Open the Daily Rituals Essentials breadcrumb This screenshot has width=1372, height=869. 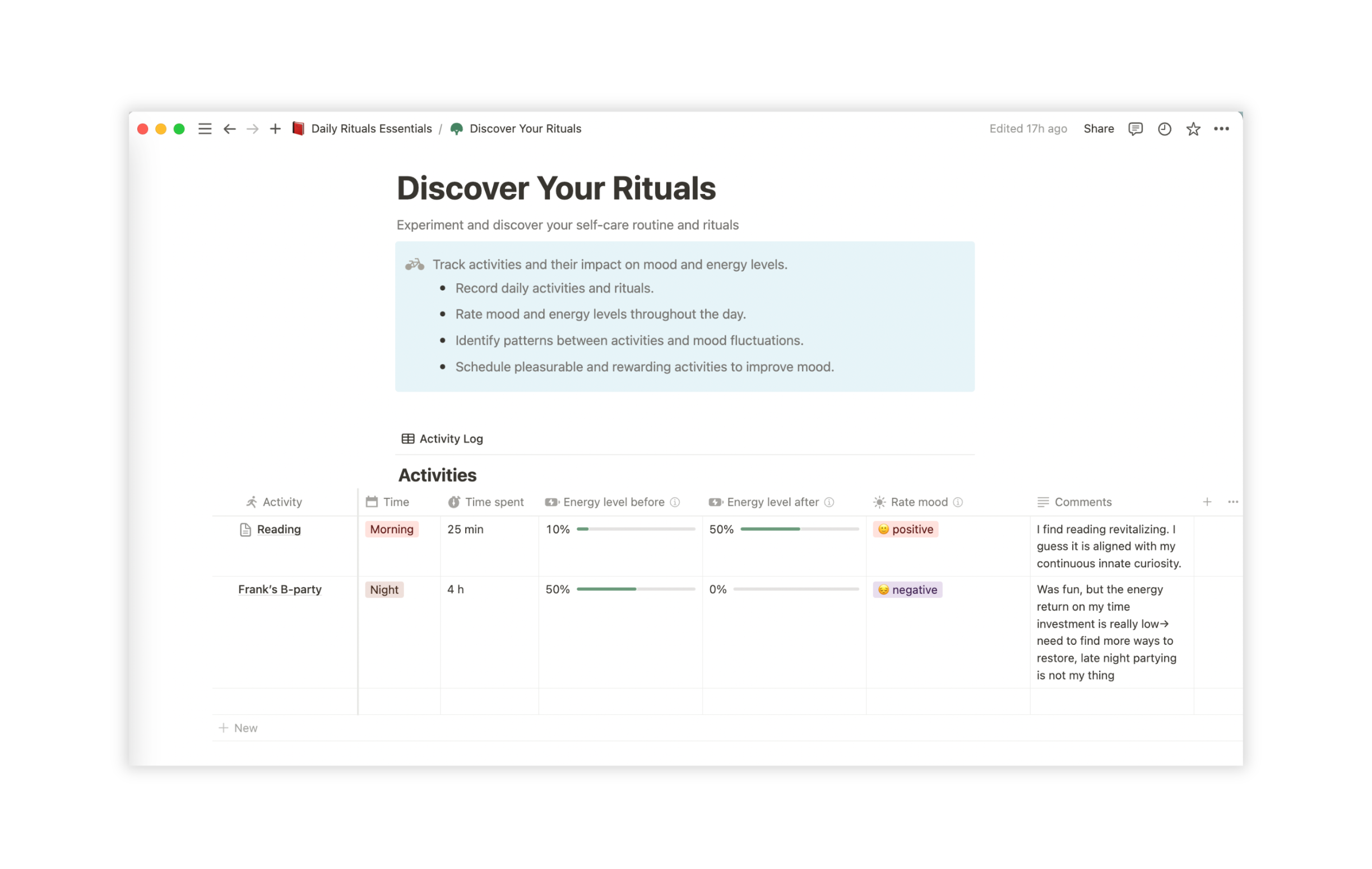pos(371,129)
